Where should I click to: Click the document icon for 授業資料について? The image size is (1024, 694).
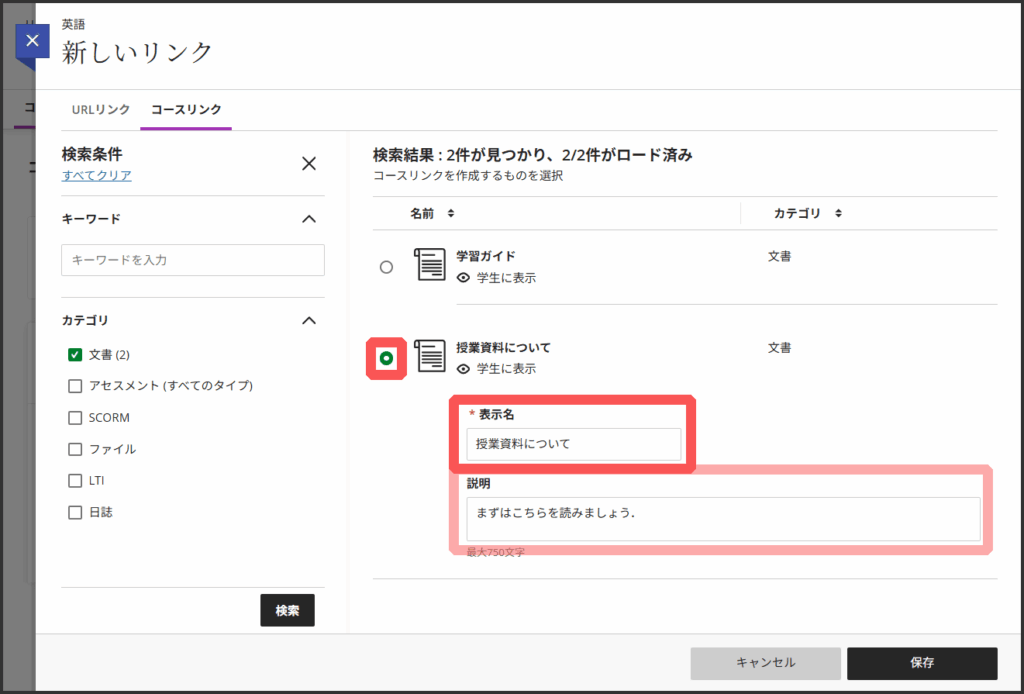(430, 356)
